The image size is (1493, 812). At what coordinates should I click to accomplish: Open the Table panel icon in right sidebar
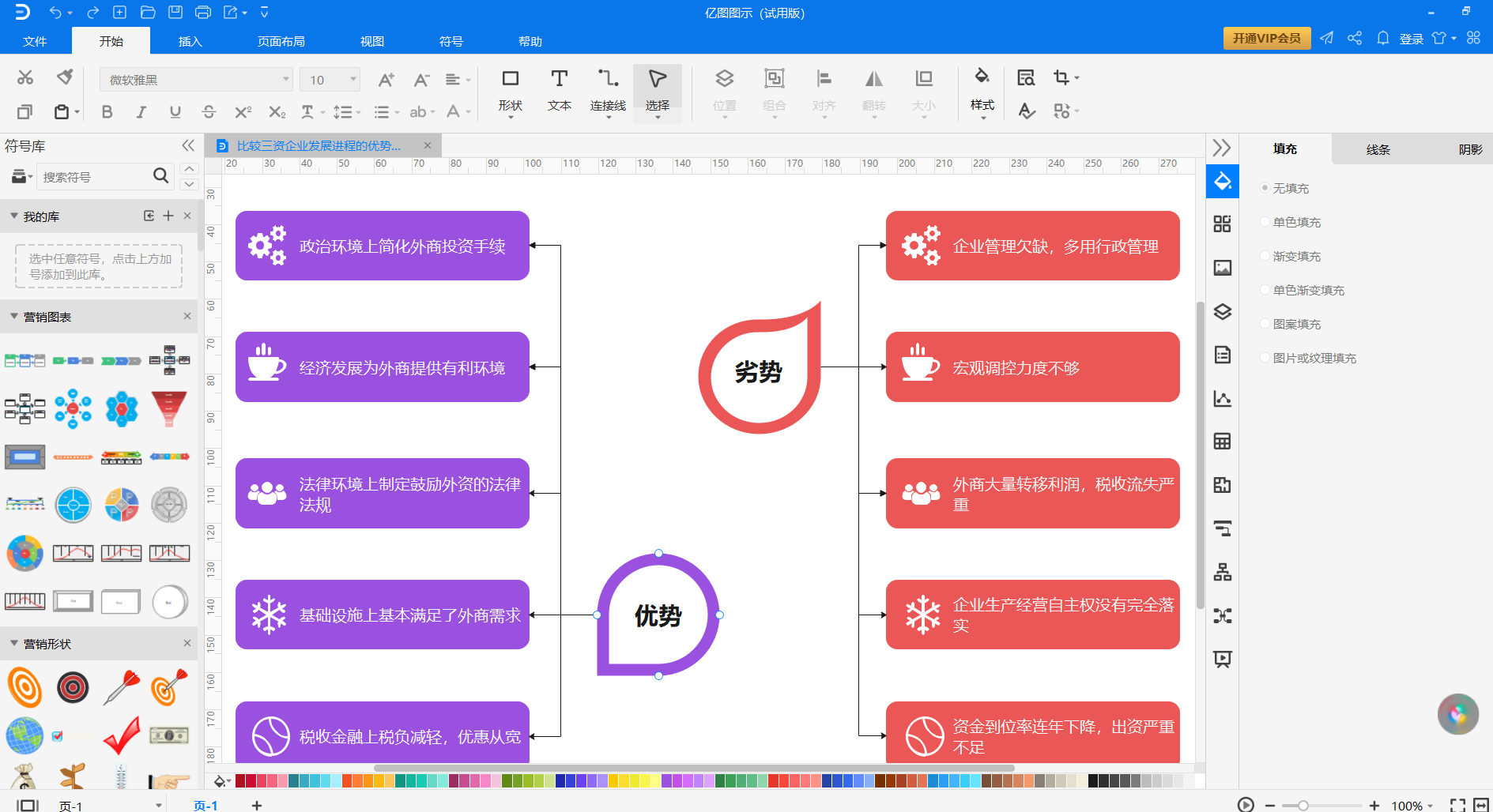click(1223, 442)
